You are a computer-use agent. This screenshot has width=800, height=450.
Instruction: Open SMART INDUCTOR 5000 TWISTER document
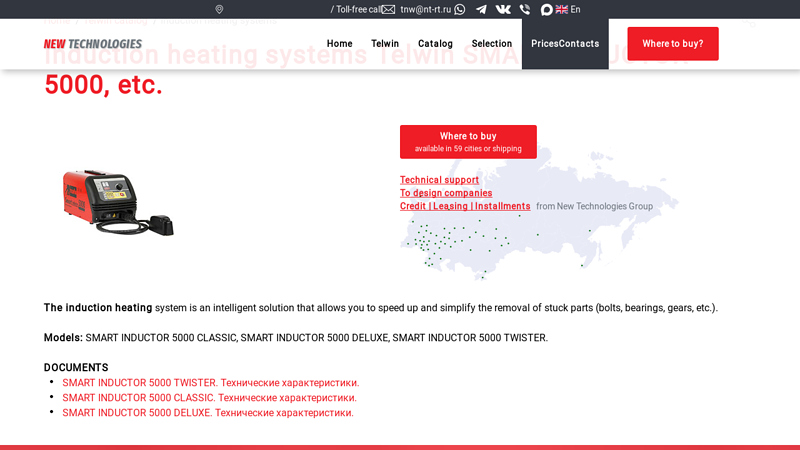[x=210, y=383]
